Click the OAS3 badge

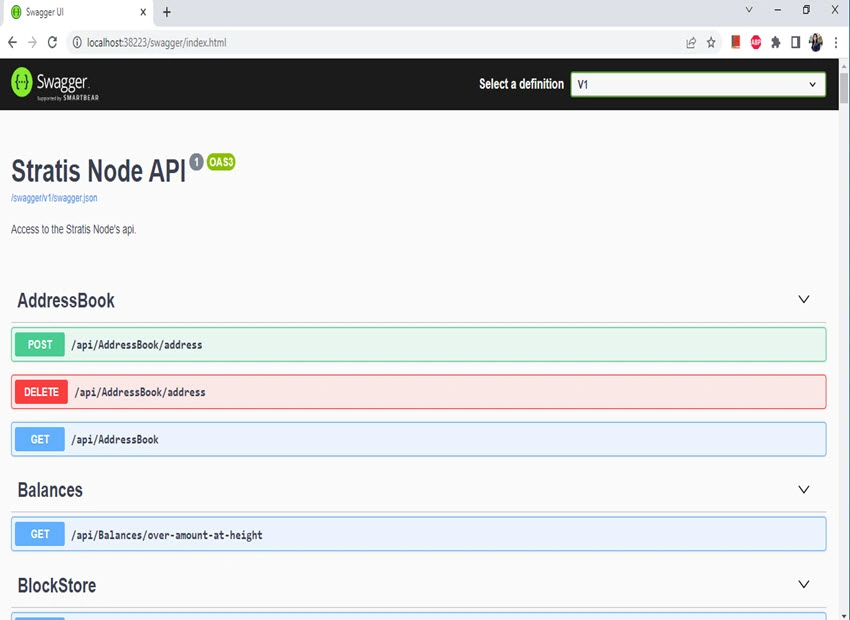click(221, 162)
